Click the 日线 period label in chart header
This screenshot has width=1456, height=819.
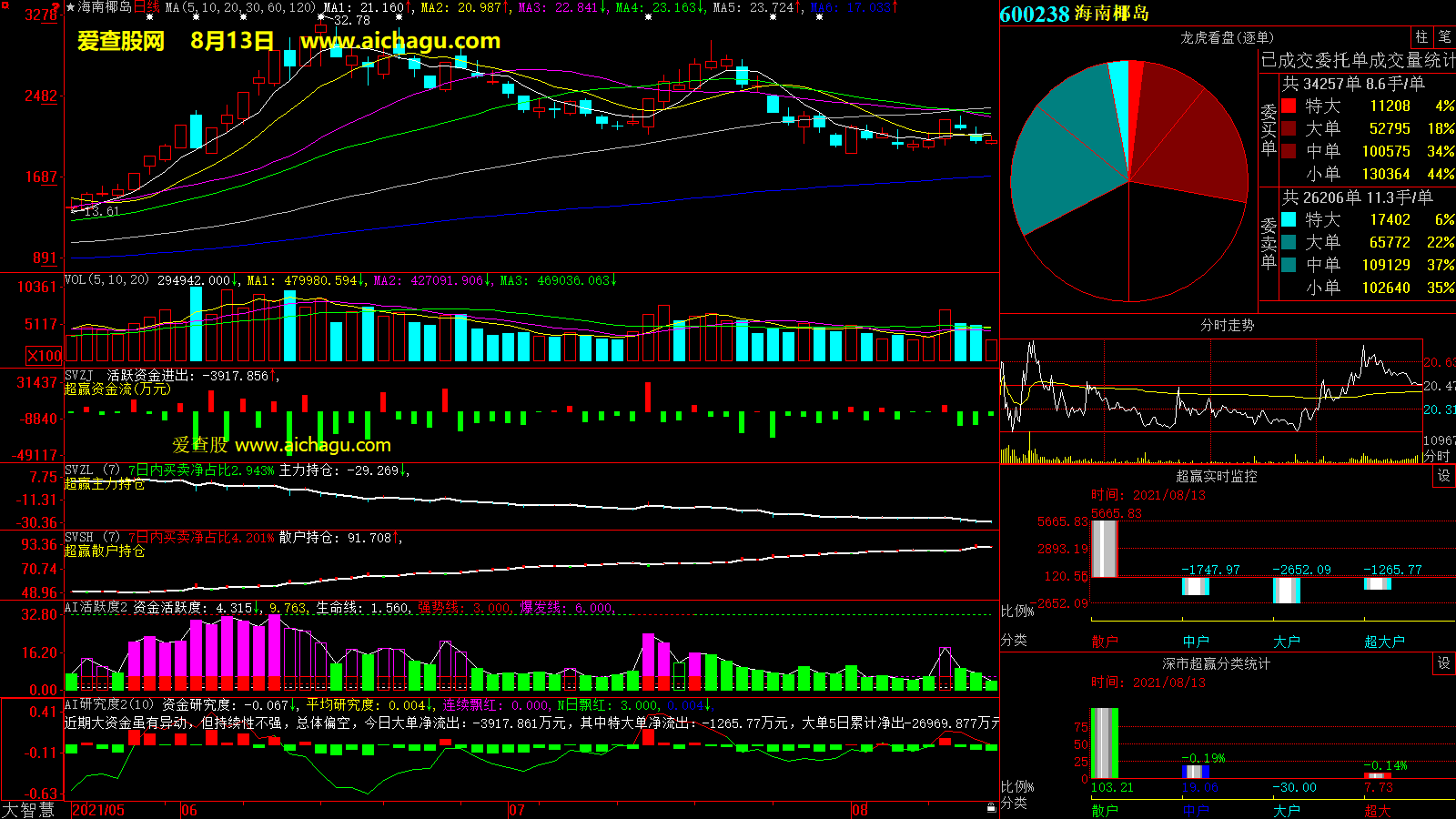click(147, 7)
